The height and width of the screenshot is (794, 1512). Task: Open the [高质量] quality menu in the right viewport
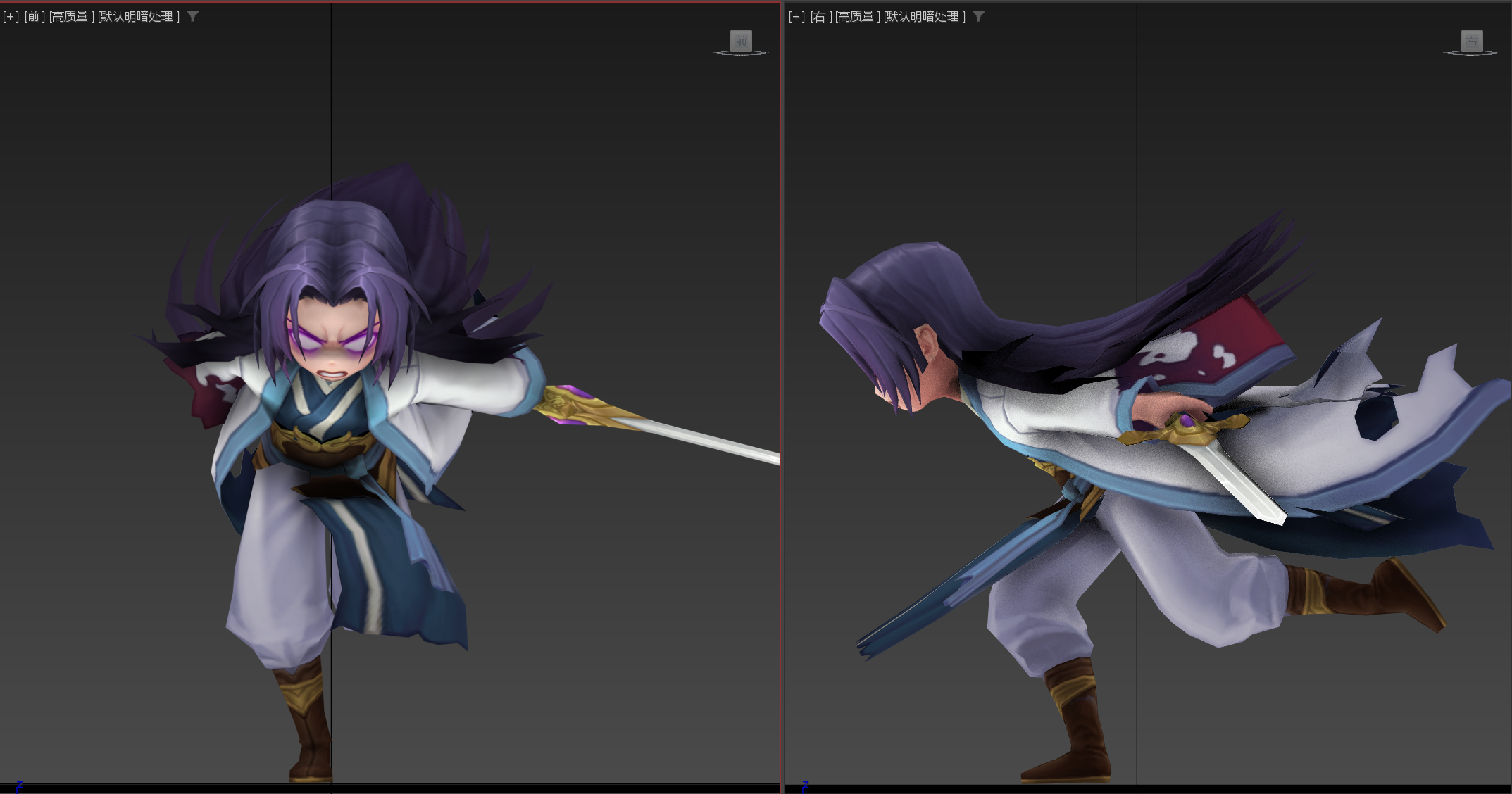(858, 16)
